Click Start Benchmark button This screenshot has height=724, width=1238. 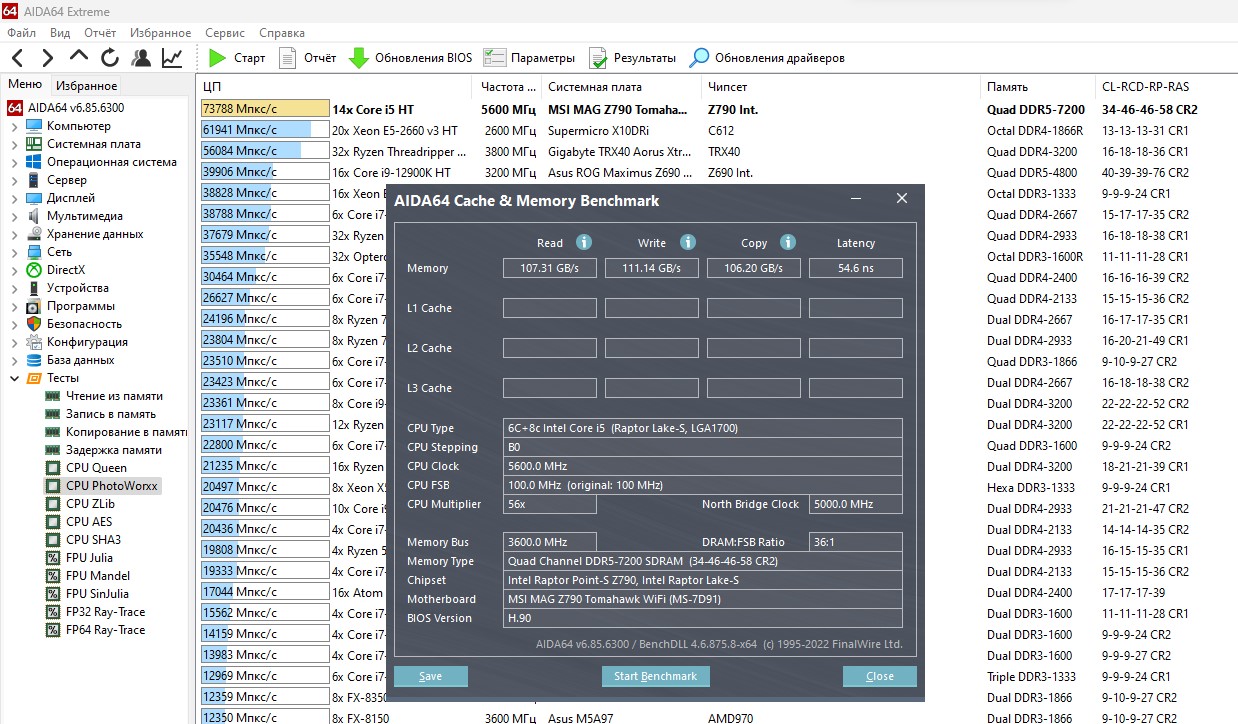coord(655,676)
